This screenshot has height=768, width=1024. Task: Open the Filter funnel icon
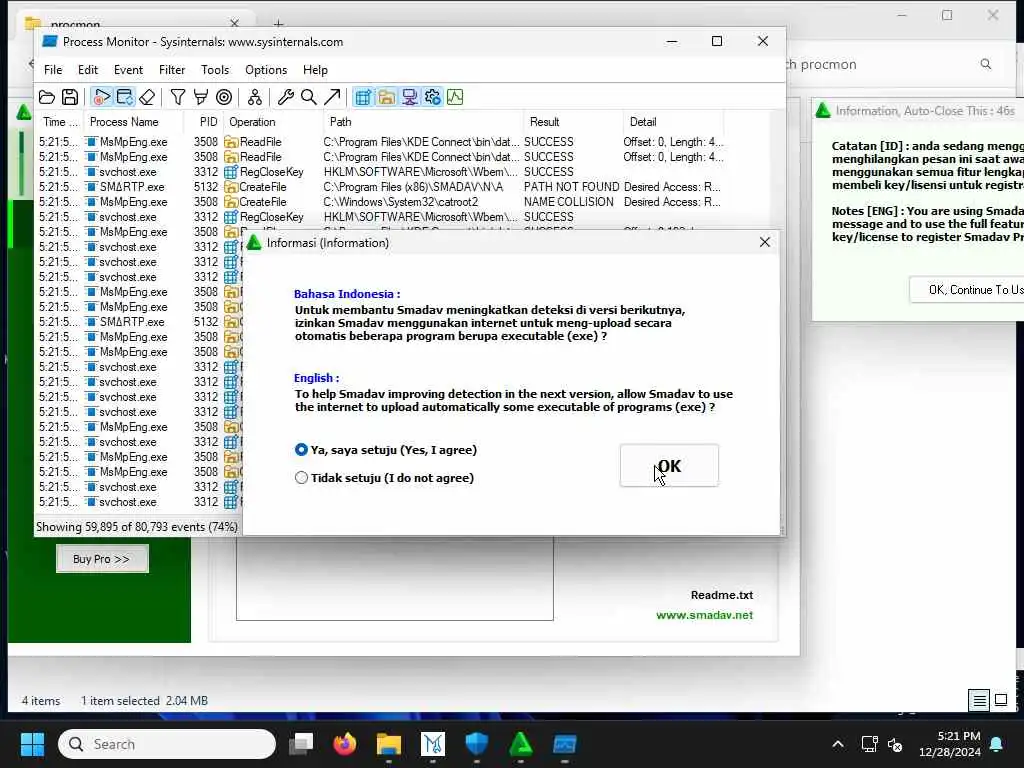tap(178, 97)
